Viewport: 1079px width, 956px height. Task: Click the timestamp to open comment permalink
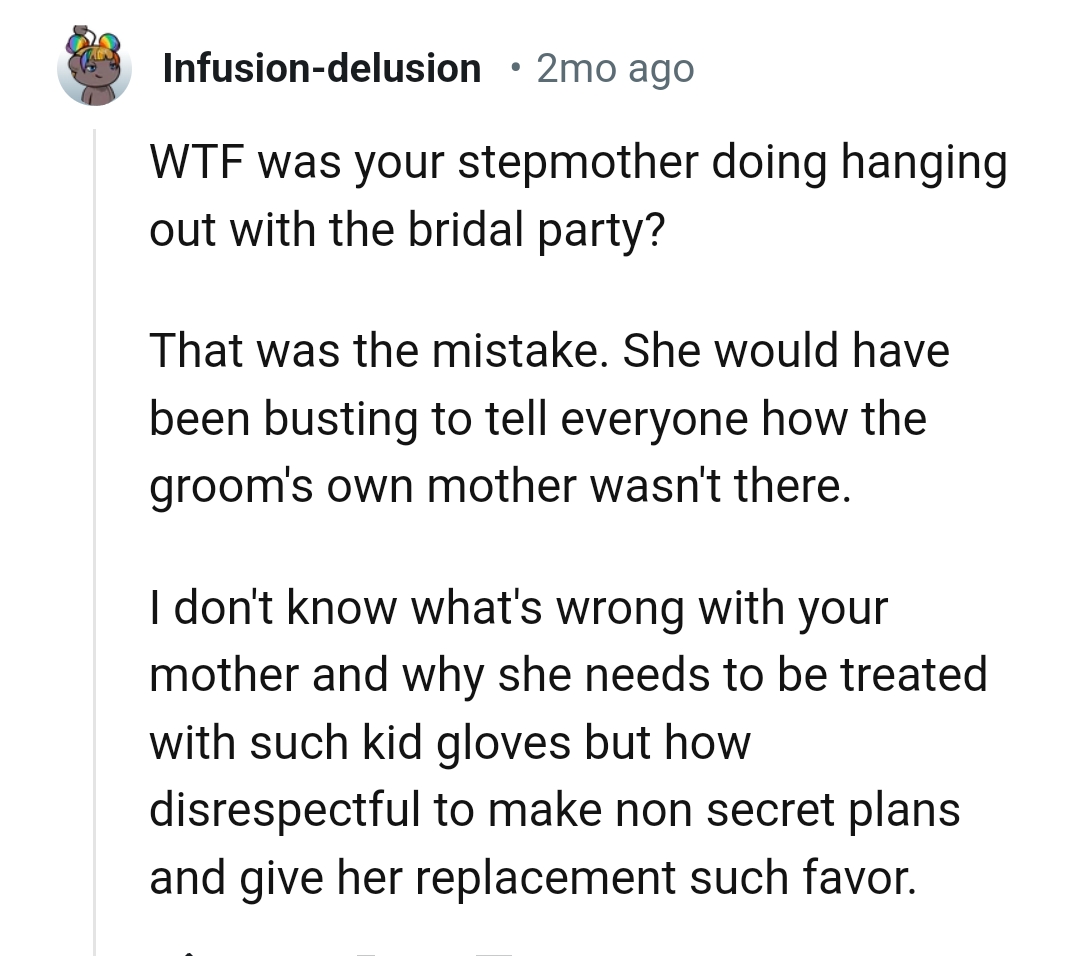pos(615,68)
